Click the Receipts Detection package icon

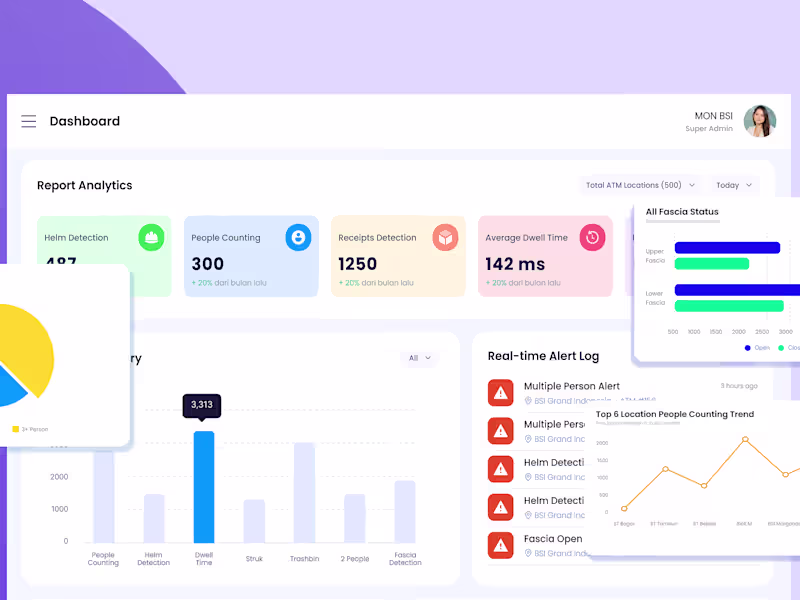[x=446, y=237]
